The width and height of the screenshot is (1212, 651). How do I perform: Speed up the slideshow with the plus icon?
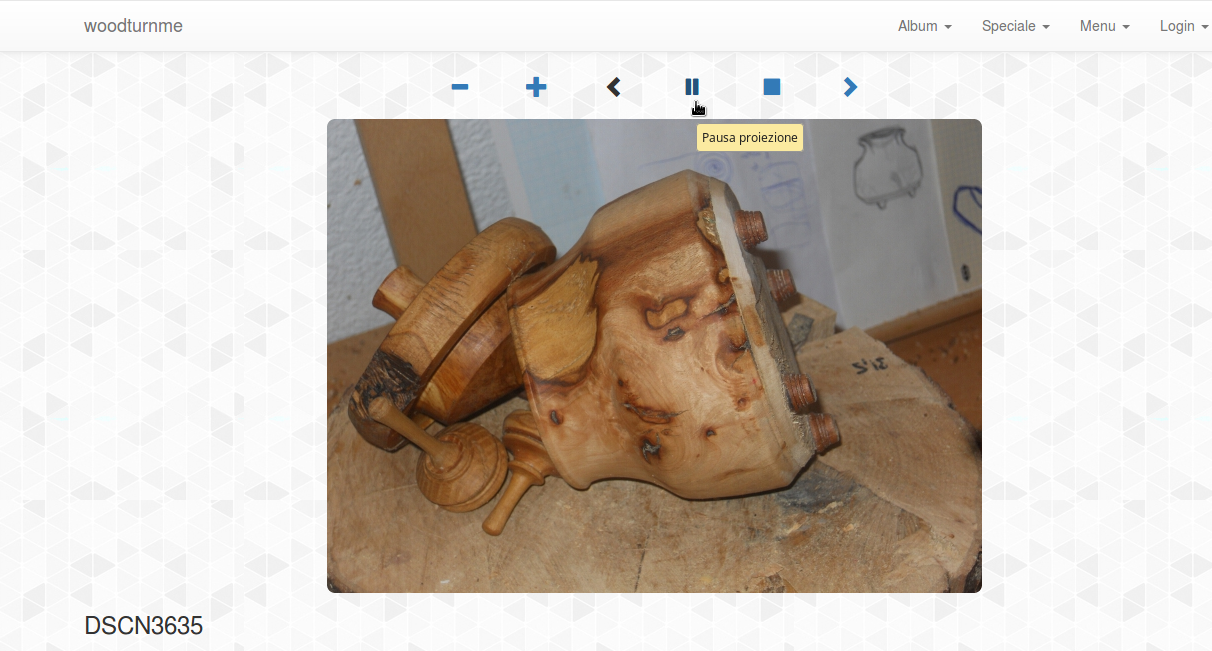(536, 87)
